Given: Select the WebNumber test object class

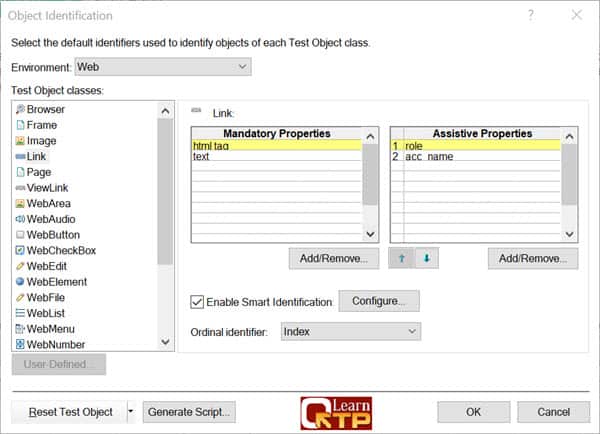Looking at the screenshot, I should coord(56,345).
